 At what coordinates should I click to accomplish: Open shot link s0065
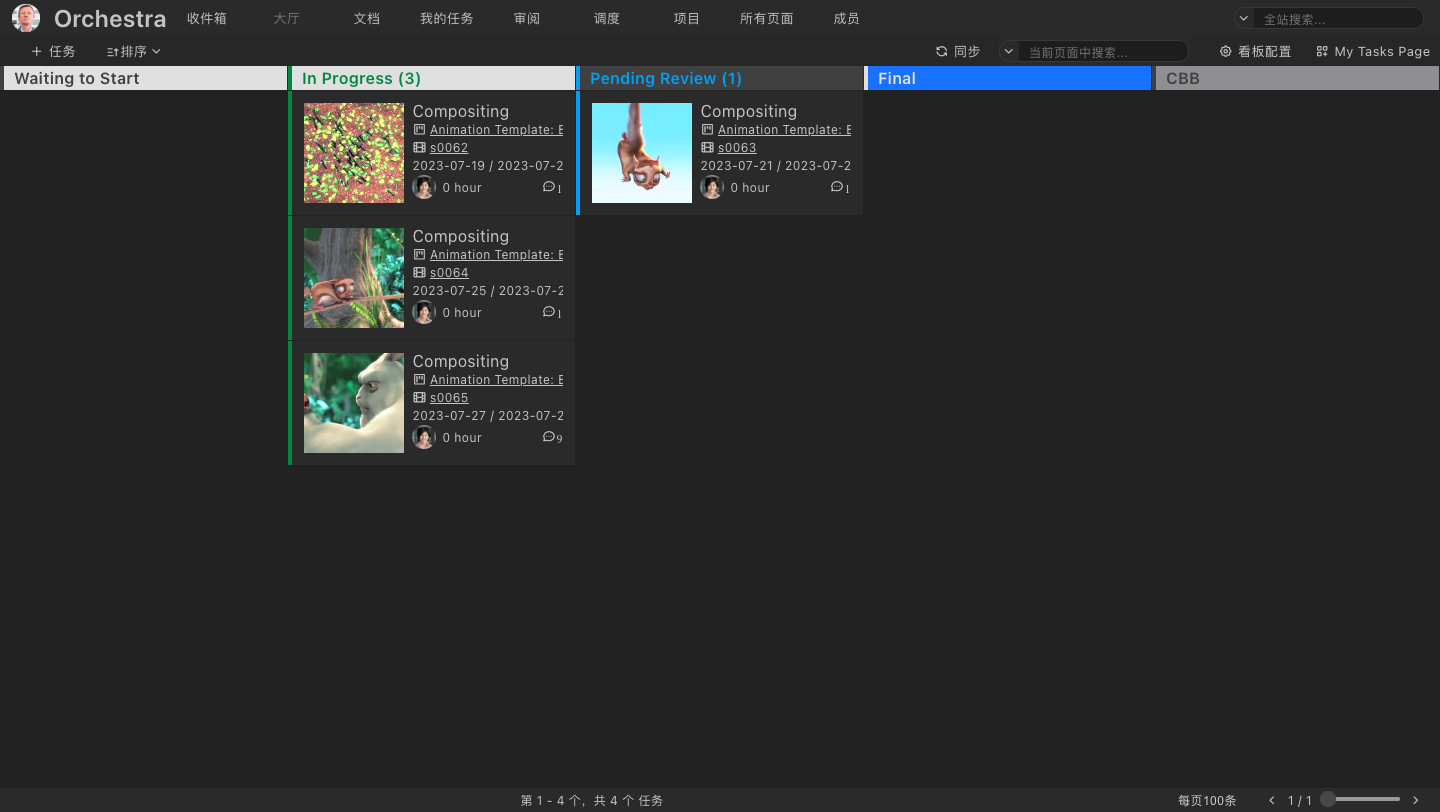[x=449, y=397]
